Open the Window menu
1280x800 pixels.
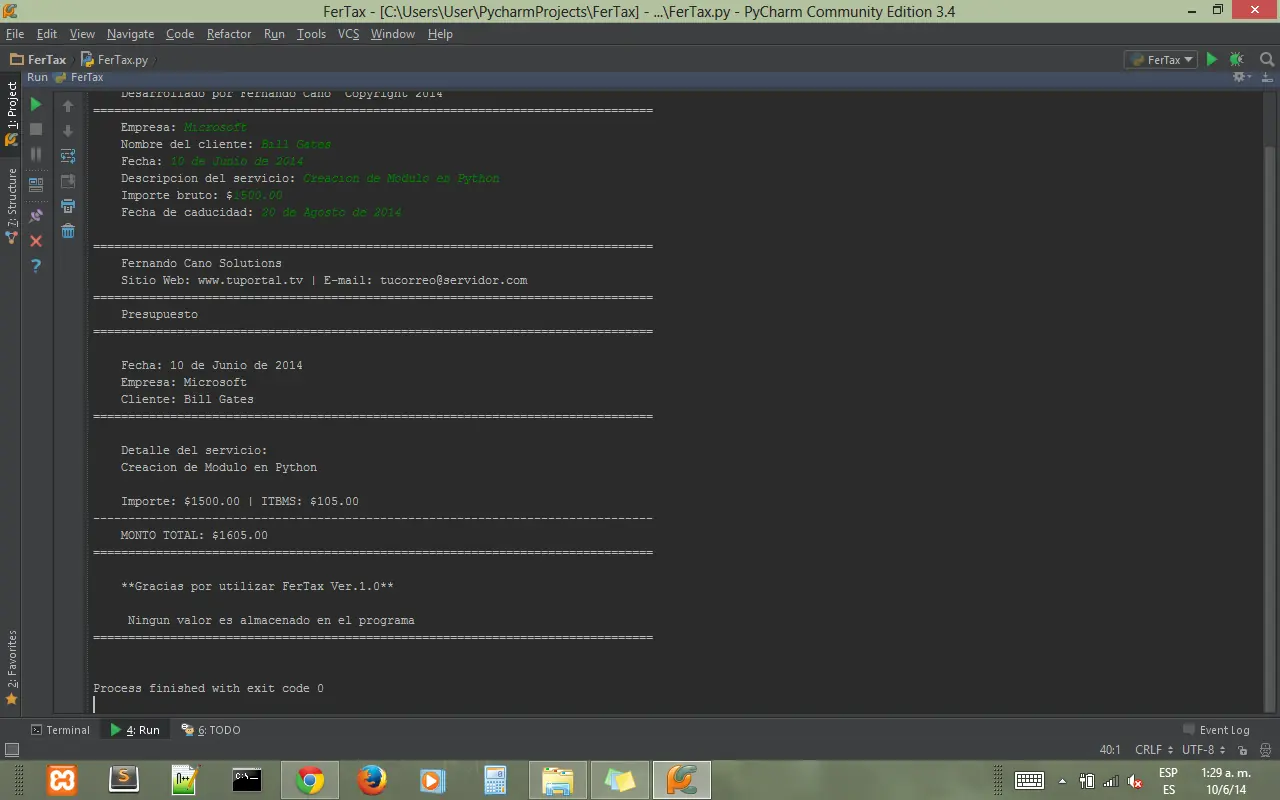tap(393, 34)
